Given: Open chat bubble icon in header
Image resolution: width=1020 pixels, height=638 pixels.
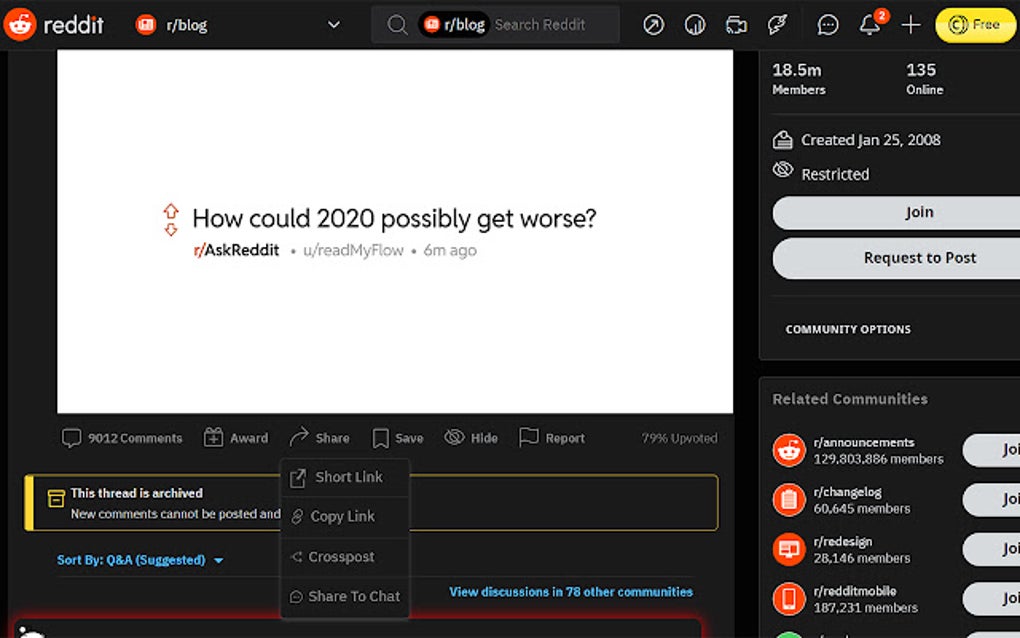Looking at the screenshot, I should pos(827,25).
